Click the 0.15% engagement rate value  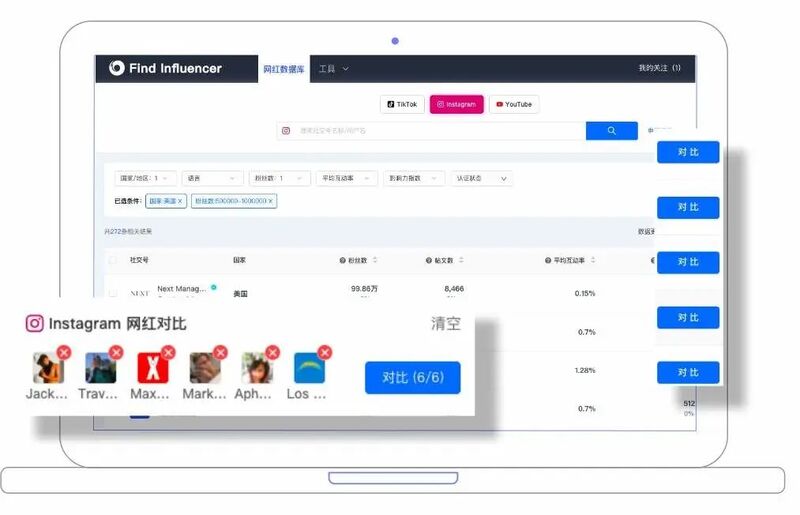coord(585,293)
